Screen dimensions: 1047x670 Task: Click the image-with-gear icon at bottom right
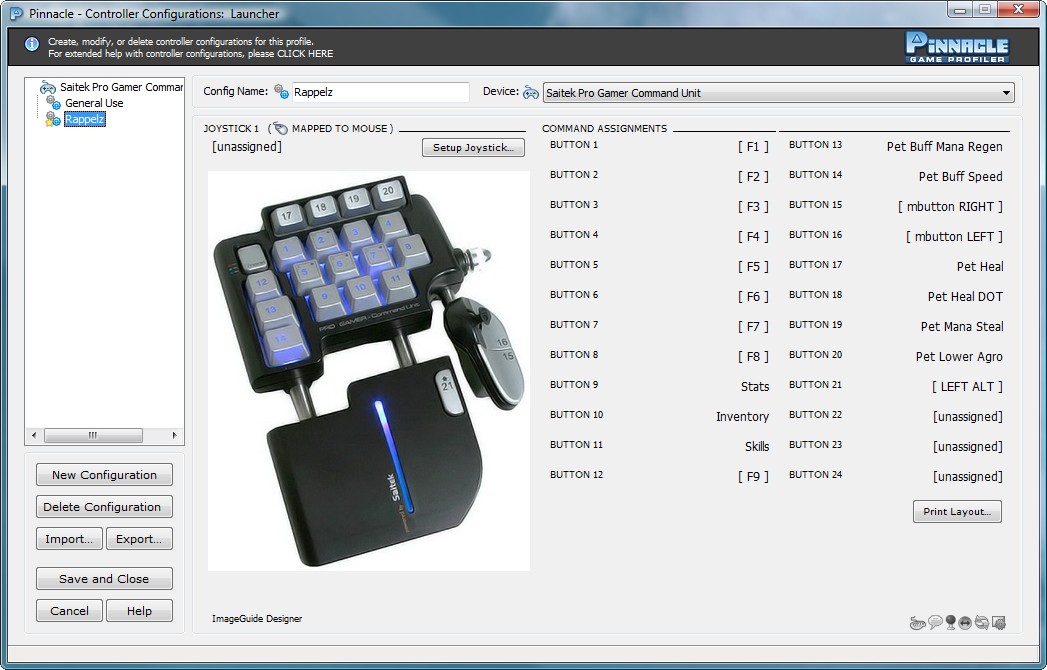pos(999,623)
